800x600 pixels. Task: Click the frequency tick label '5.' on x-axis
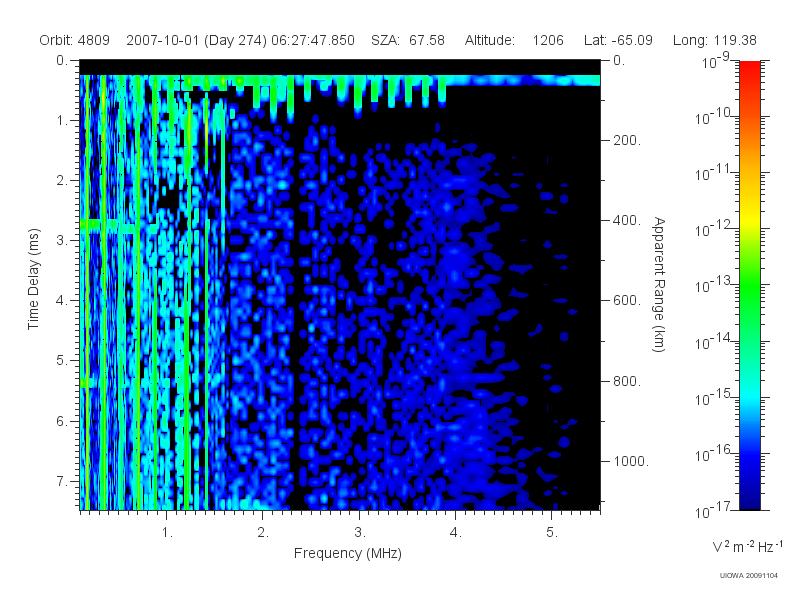552,533
